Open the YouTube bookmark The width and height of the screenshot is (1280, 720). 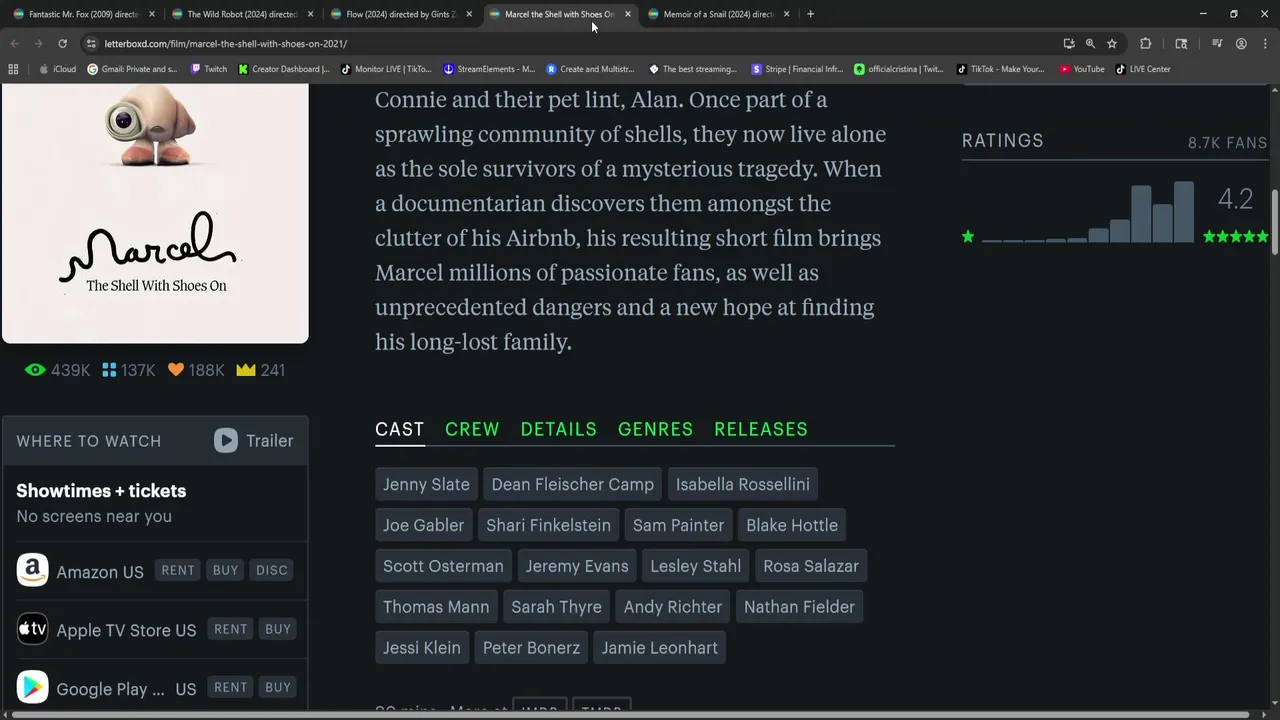1082,69
